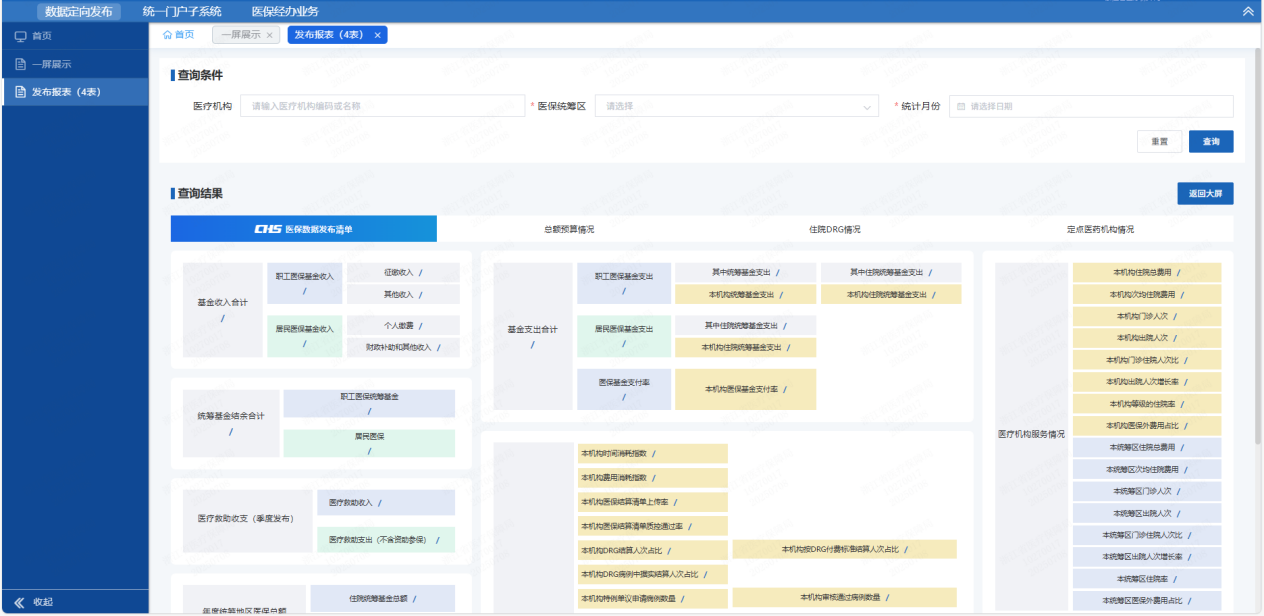Open the 定点医药机构情况 tab

(1100, 229)
